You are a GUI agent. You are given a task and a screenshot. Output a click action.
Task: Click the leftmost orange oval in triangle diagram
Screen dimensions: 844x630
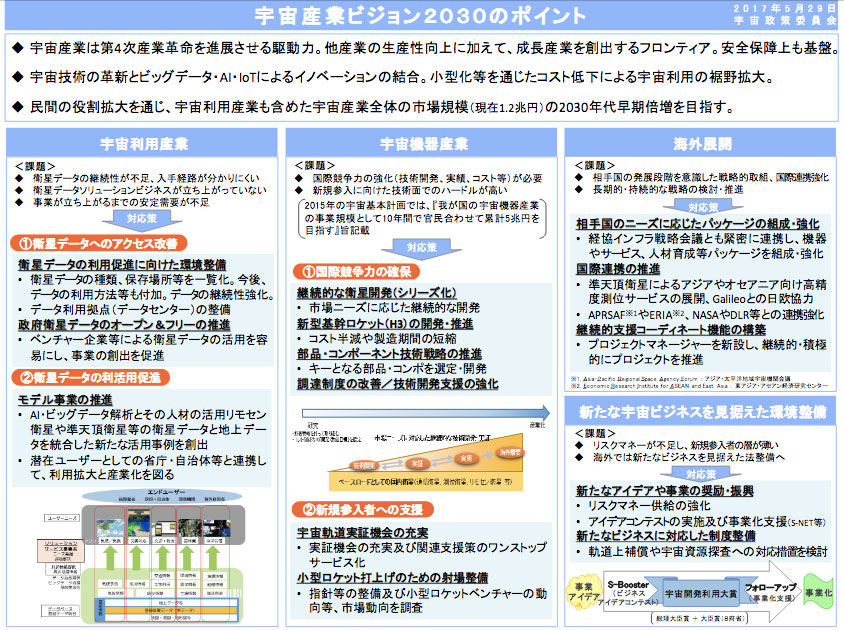pos(363,465)
